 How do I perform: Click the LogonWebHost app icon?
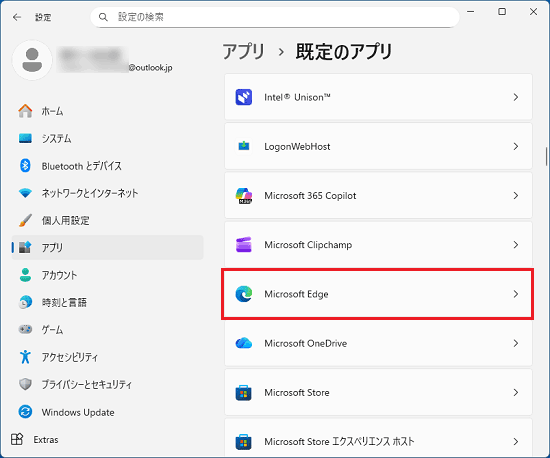coord(243,146)
